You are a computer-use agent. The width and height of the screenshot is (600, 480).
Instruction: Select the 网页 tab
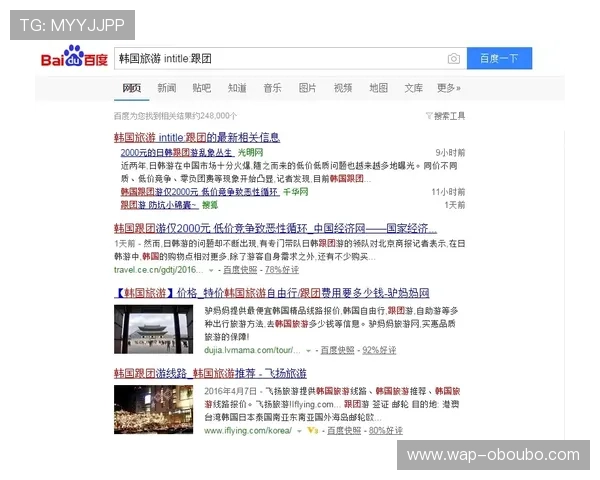132,88
